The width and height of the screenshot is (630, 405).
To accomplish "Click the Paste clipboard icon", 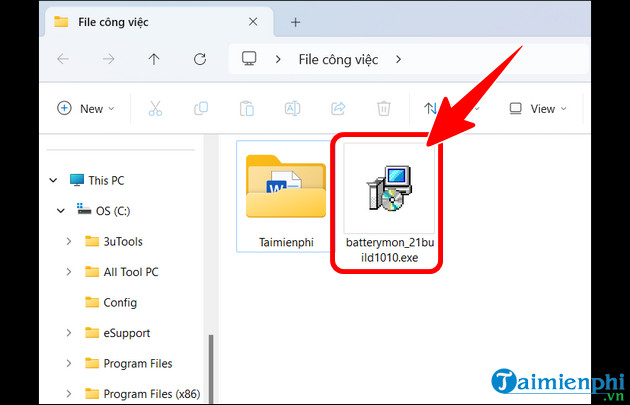I will 247,108.
